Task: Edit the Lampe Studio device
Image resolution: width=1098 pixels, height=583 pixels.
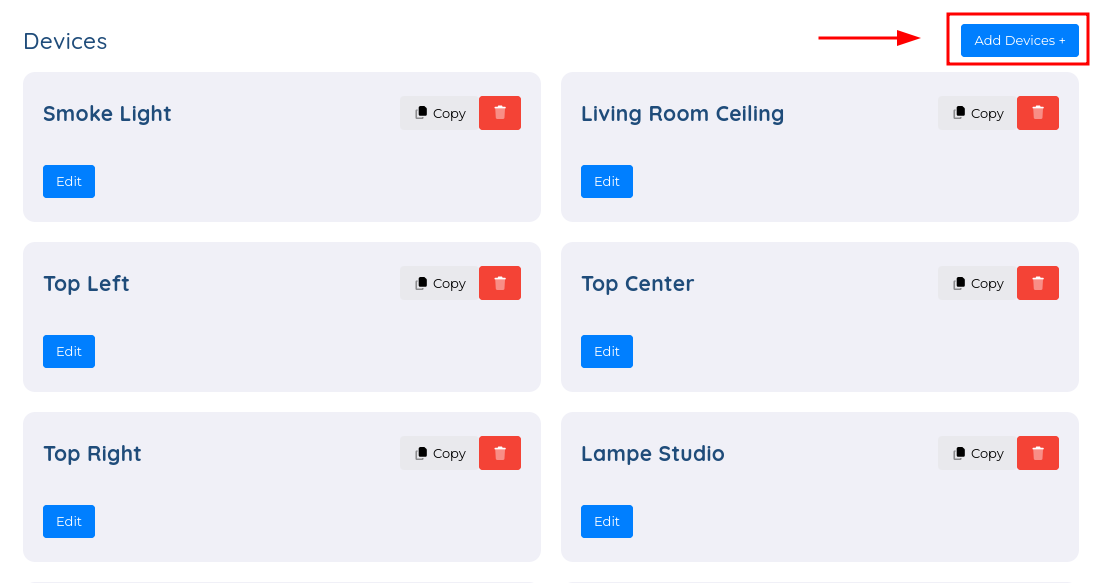Action: pyautogui.click(x=606, y=521)
